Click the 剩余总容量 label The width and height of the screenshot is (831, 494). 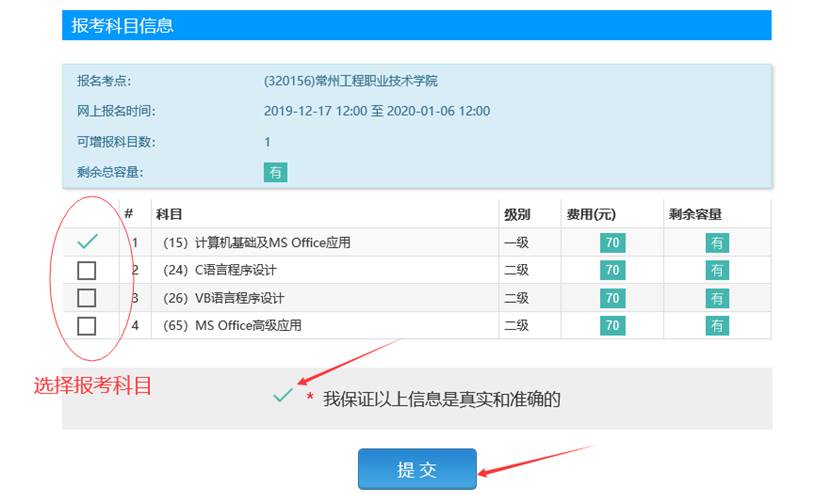(x=110, y=172)
